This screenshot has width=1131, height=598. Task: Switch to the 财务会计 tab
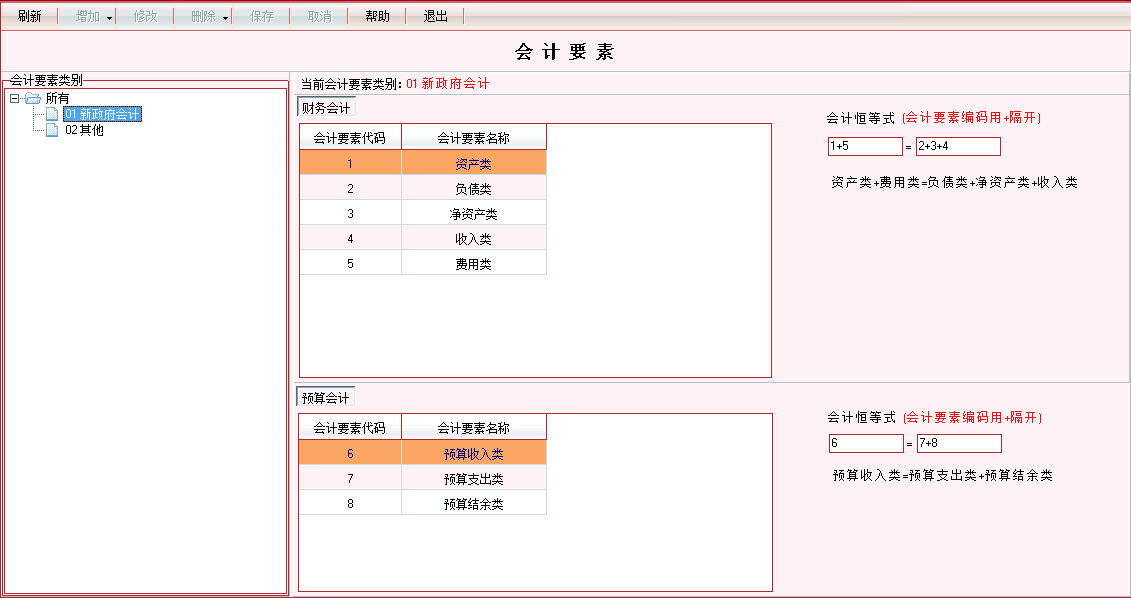click(326, 108)
